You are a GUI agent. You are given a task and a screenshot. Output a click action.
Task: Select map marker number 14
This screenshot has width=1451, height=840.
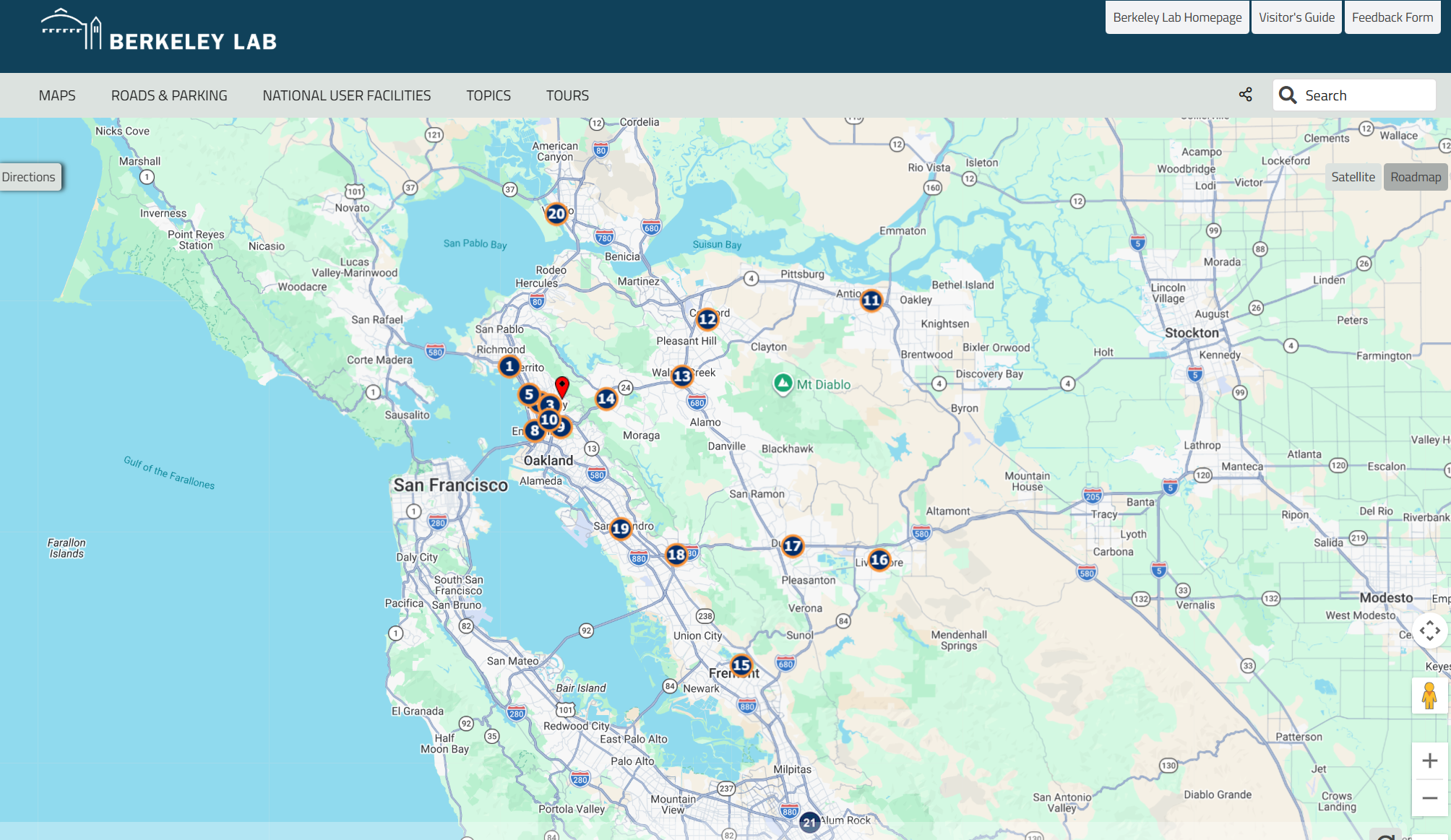pos(606,399)
